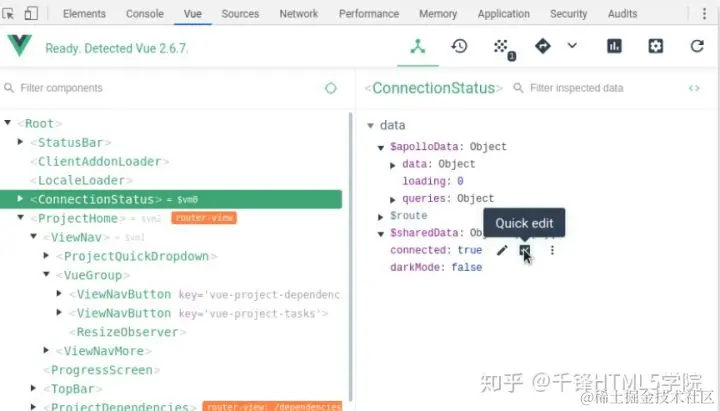
Task: Select the ProgressScreen component
Action: 101,370
